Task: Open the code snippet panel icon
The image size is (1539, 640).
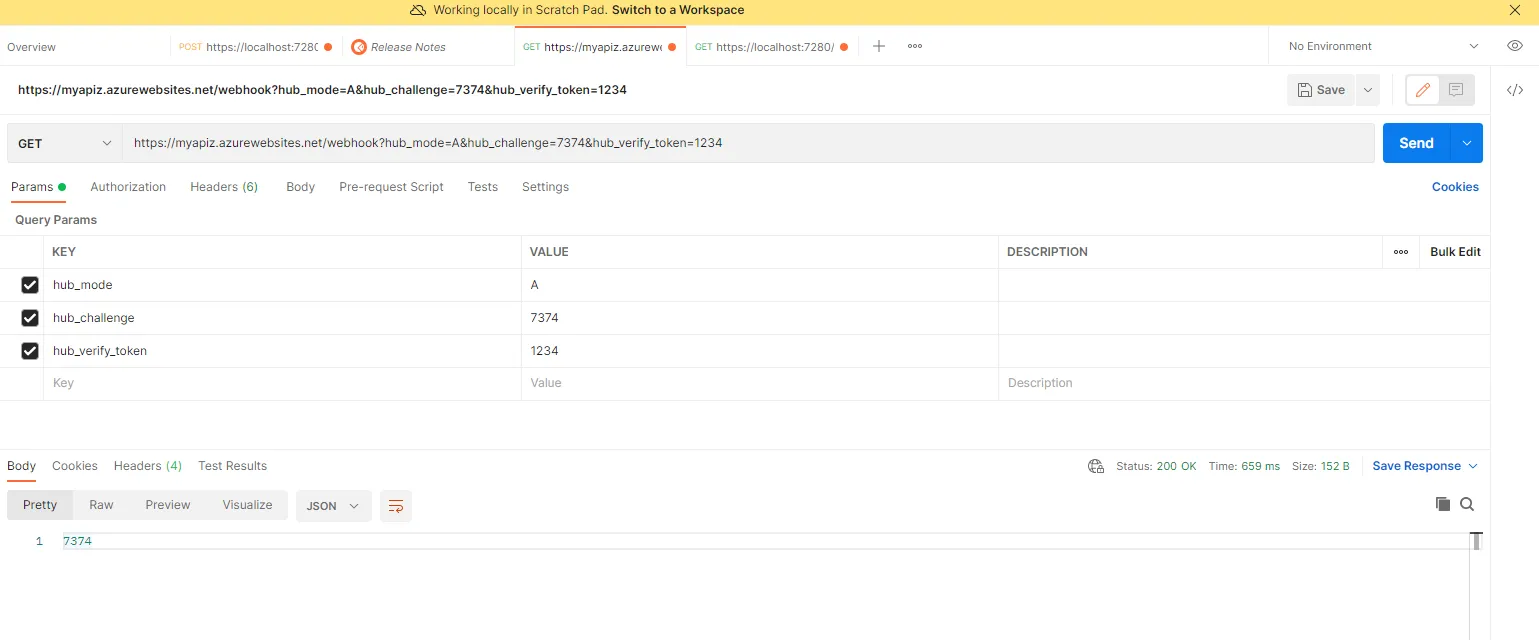Action: pyautogui.click(x=1514, y=90)
